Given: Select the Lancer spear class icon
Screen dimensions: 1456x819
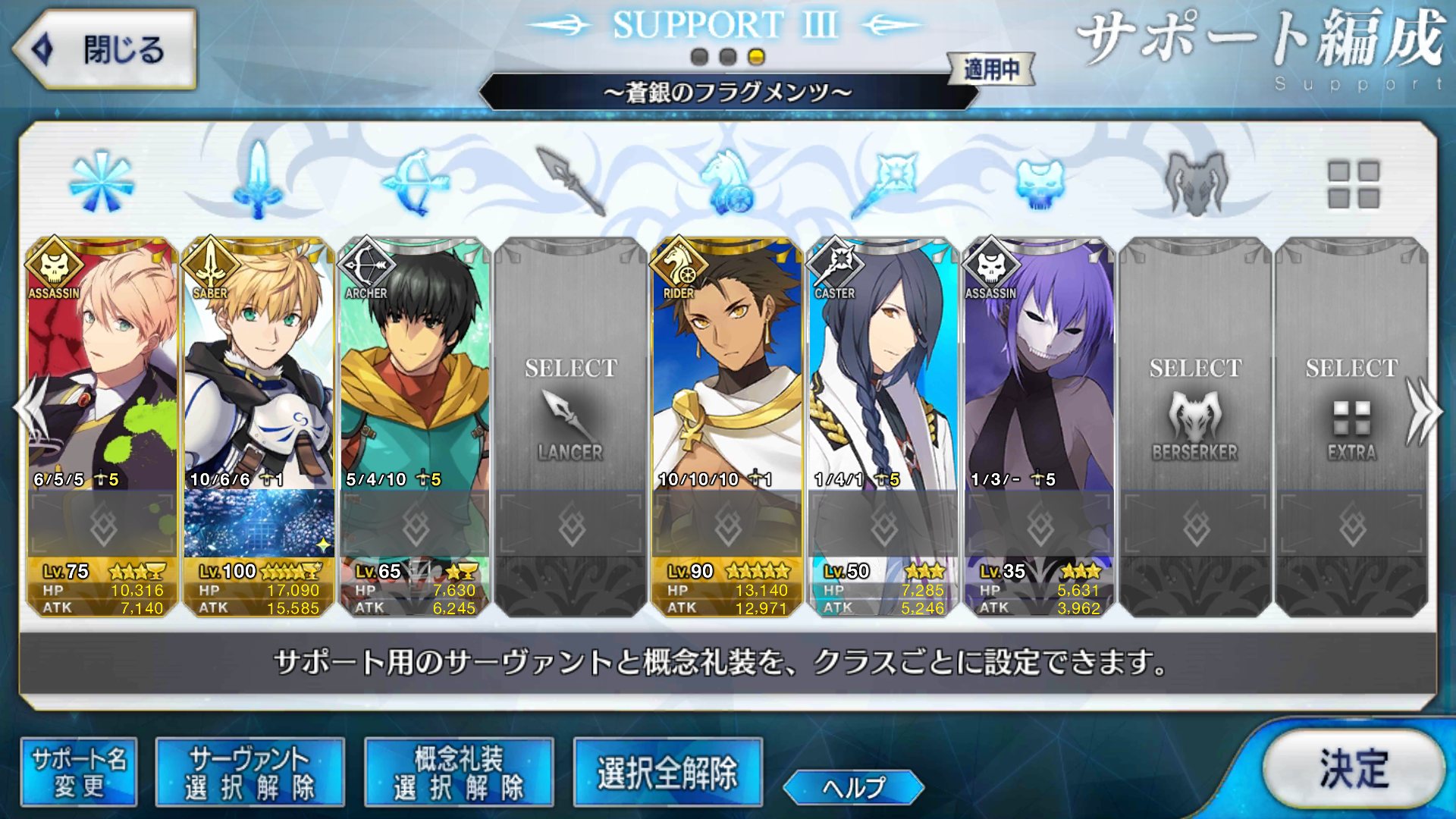Looking at the screenshot, I should [570, 180].
